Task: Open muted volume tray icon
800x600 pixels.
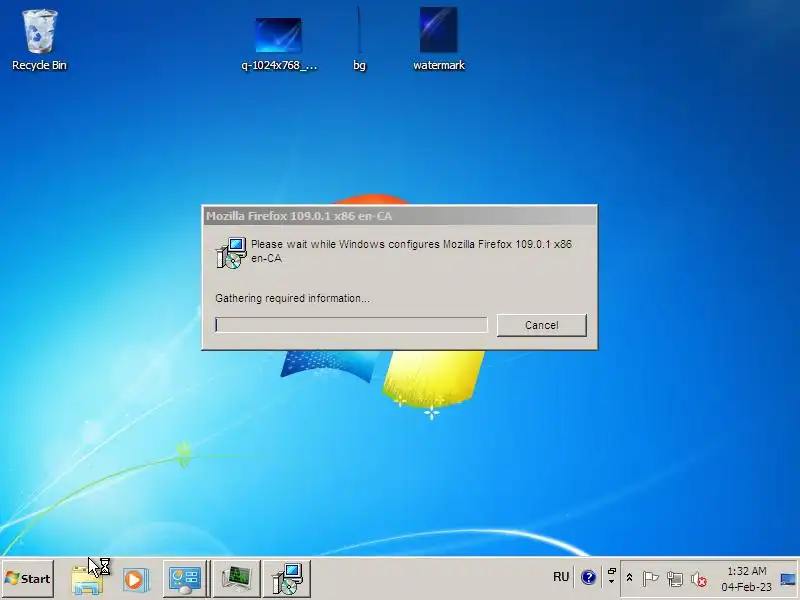Action: (x=698, y=580)
